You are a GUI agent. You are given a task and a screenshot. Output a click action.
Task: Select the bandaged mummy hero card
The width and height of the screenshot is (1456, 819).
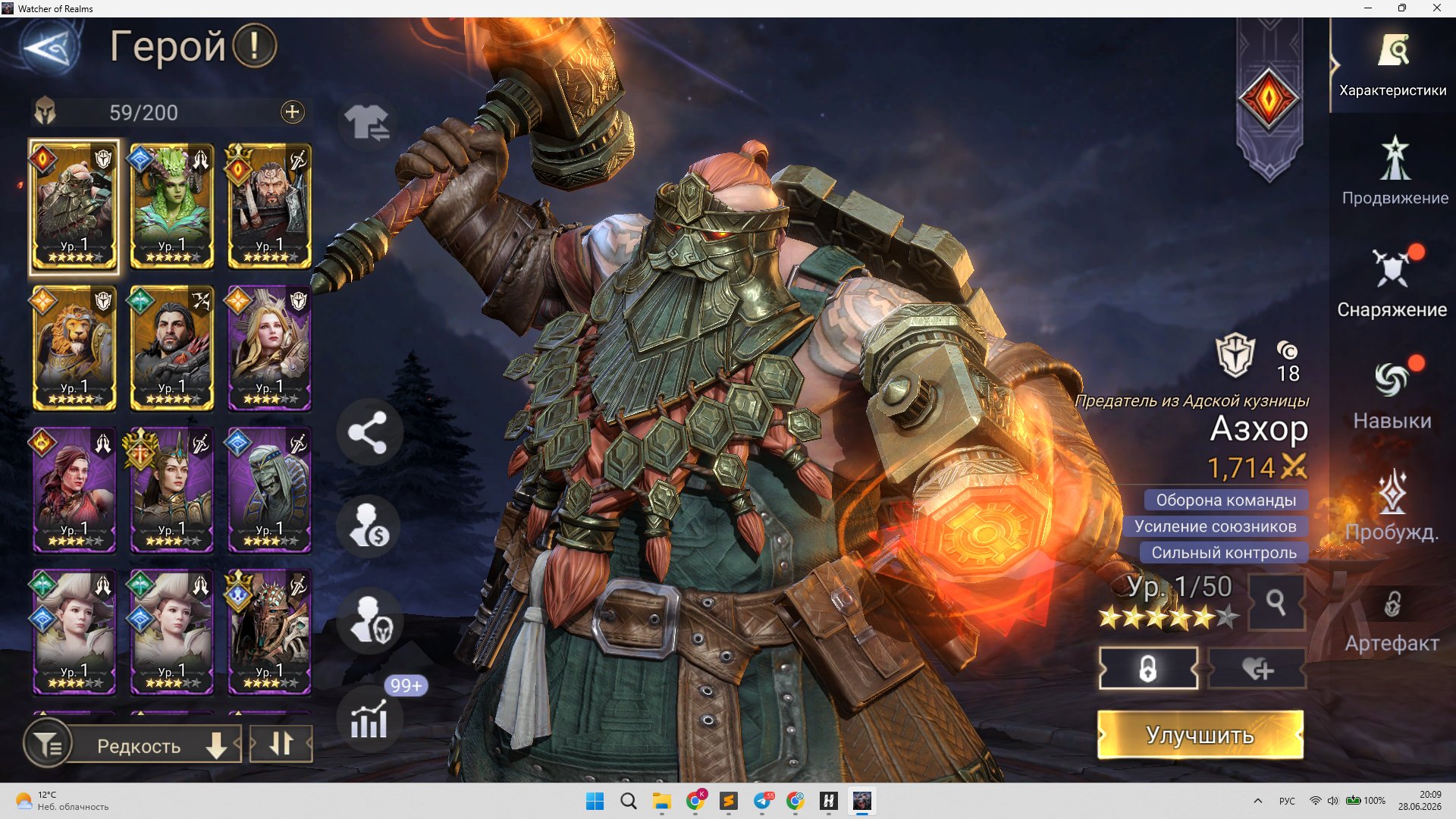(x=269, y=490)
